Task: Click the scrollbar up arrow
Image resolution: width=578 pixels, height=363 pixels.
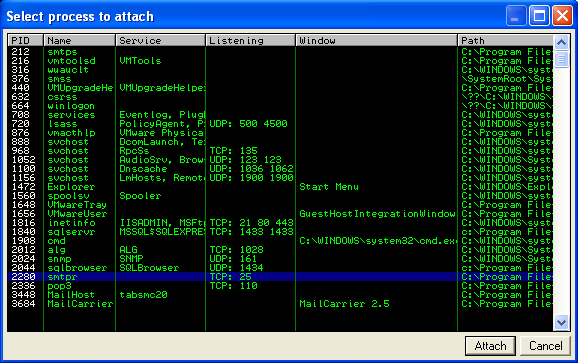Action: (561, 43)
